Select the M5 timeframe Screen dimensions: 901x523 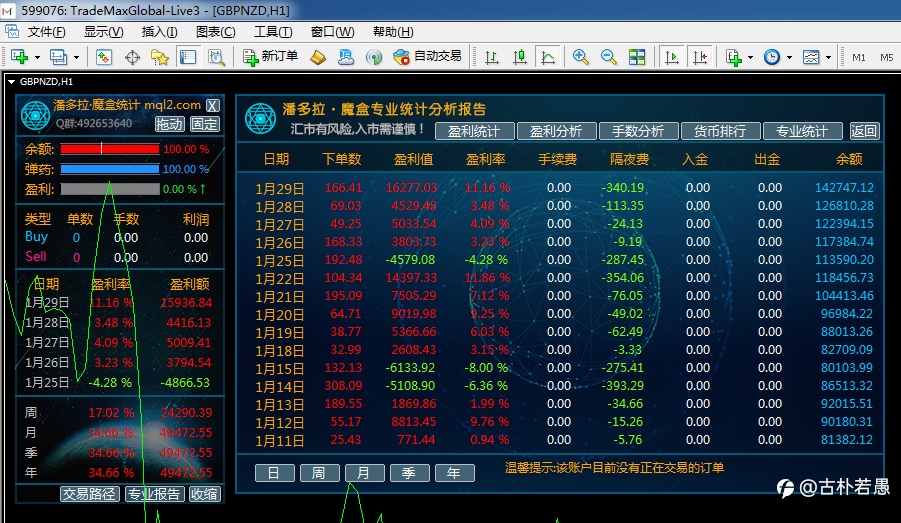(887, 57)
